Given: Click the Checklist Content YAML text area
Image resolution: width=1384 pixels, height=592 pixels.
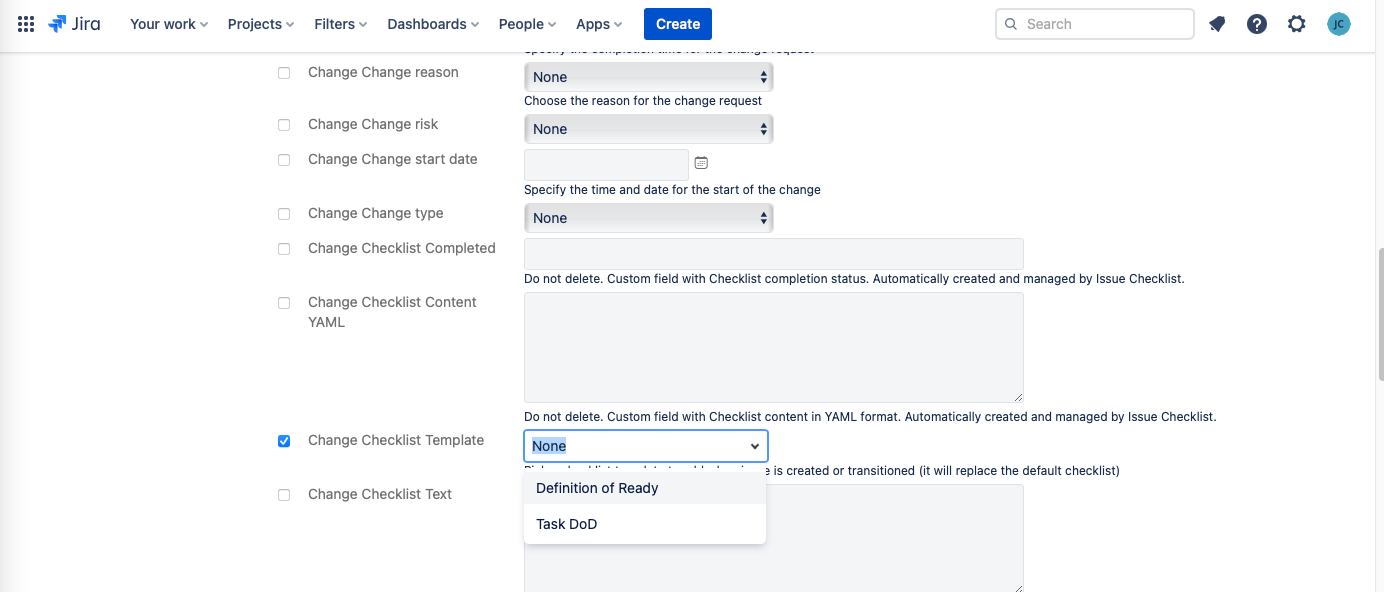Looking at the screenshot, I should point(773,347).
